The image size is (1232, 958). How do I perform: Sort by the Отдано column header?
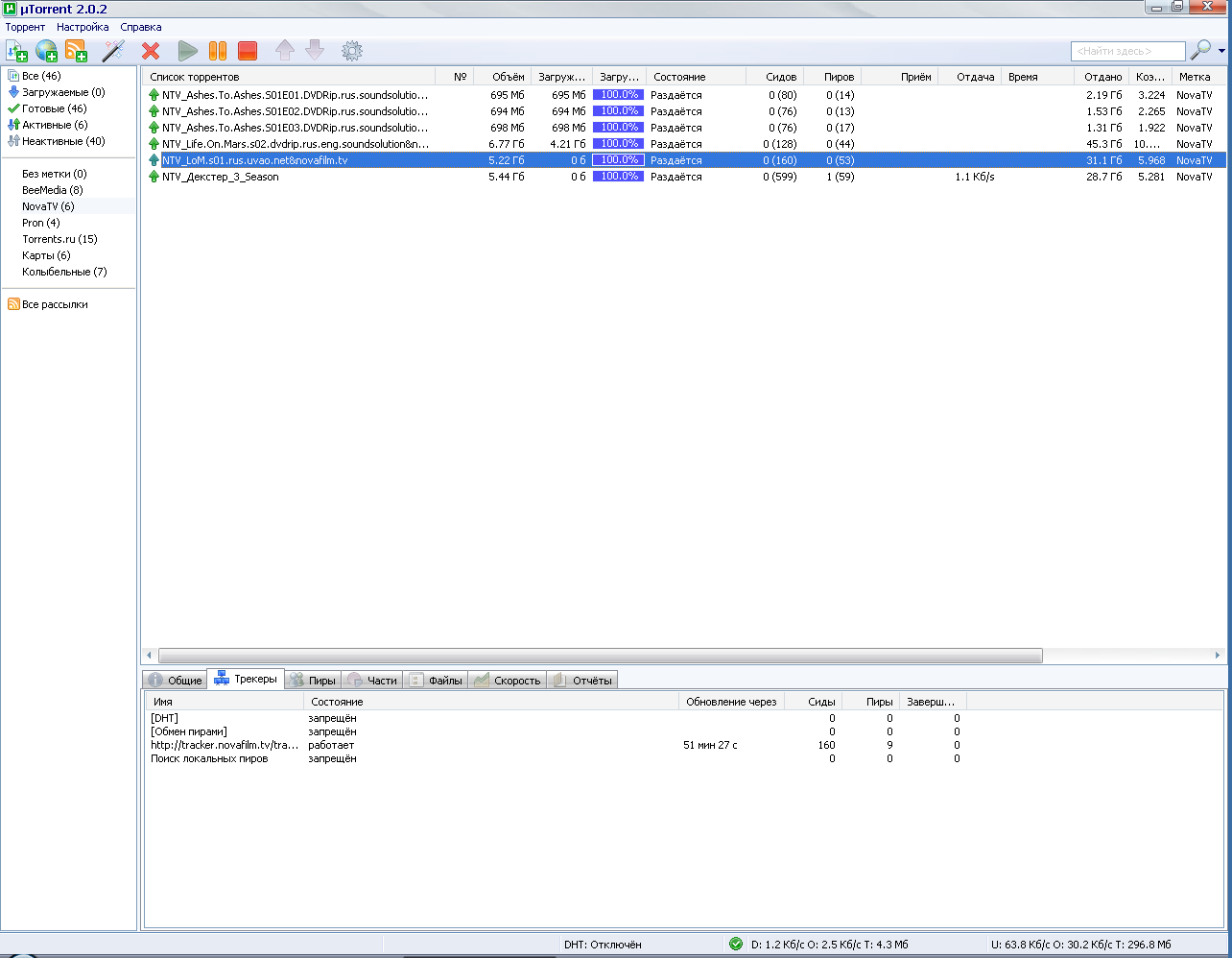pyautogui.click(x=1101, y=77)
